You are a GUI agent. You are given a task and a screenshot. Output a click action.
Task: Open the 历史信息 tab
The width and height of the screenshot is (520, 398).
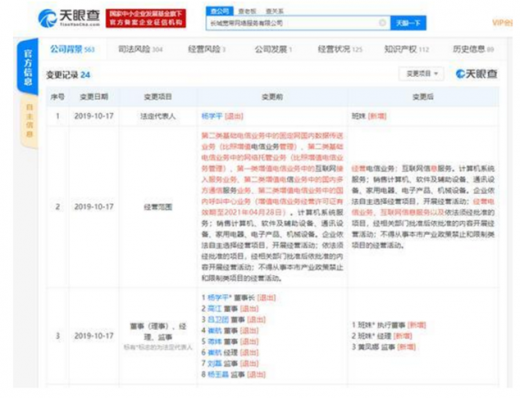pyautogui.click(x=473, y=49)
